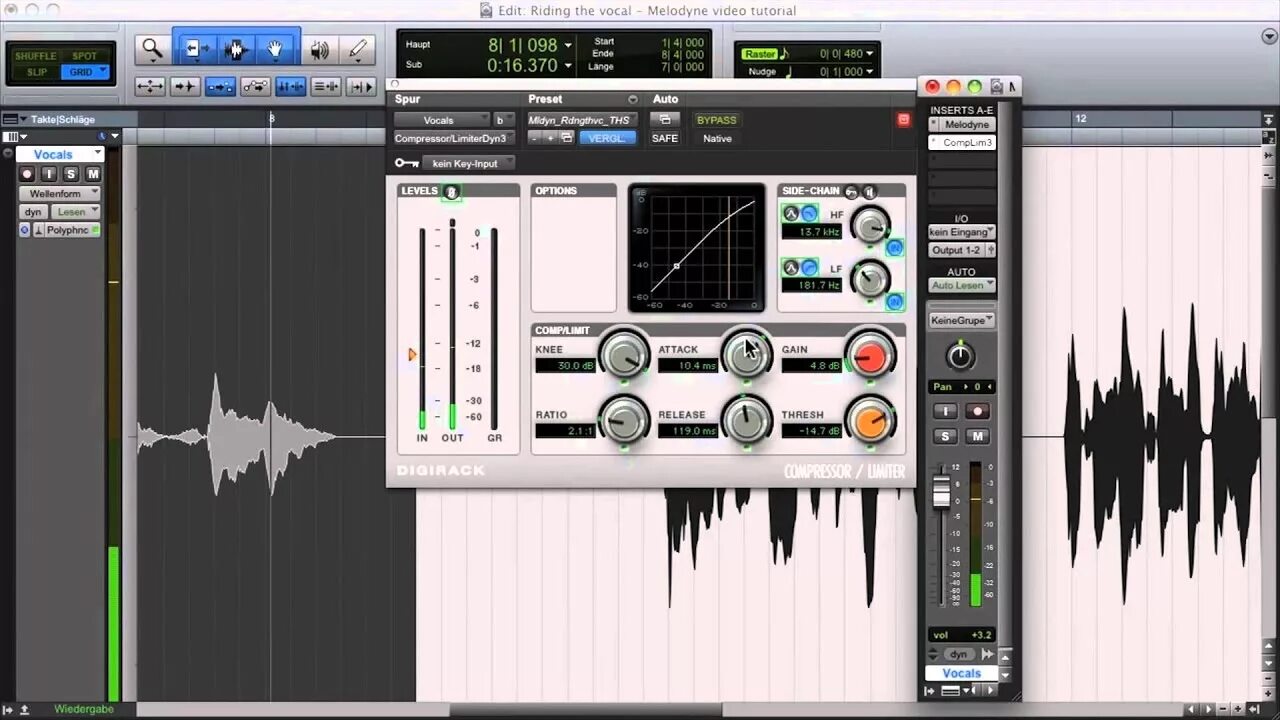1280x720 pixels.
Task: Select the Grabber hand tool
Action: (276, 48)
